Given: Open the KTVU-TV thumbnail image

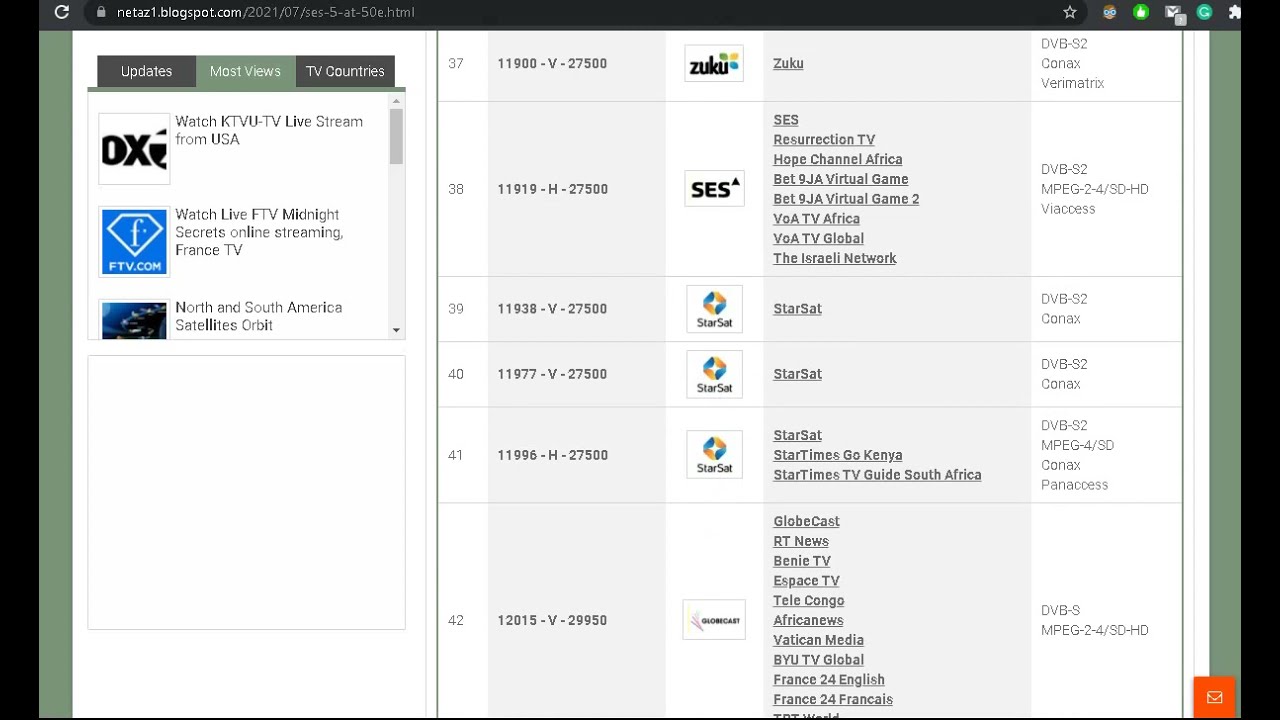Looking at the screenshot, I should 134,149.
